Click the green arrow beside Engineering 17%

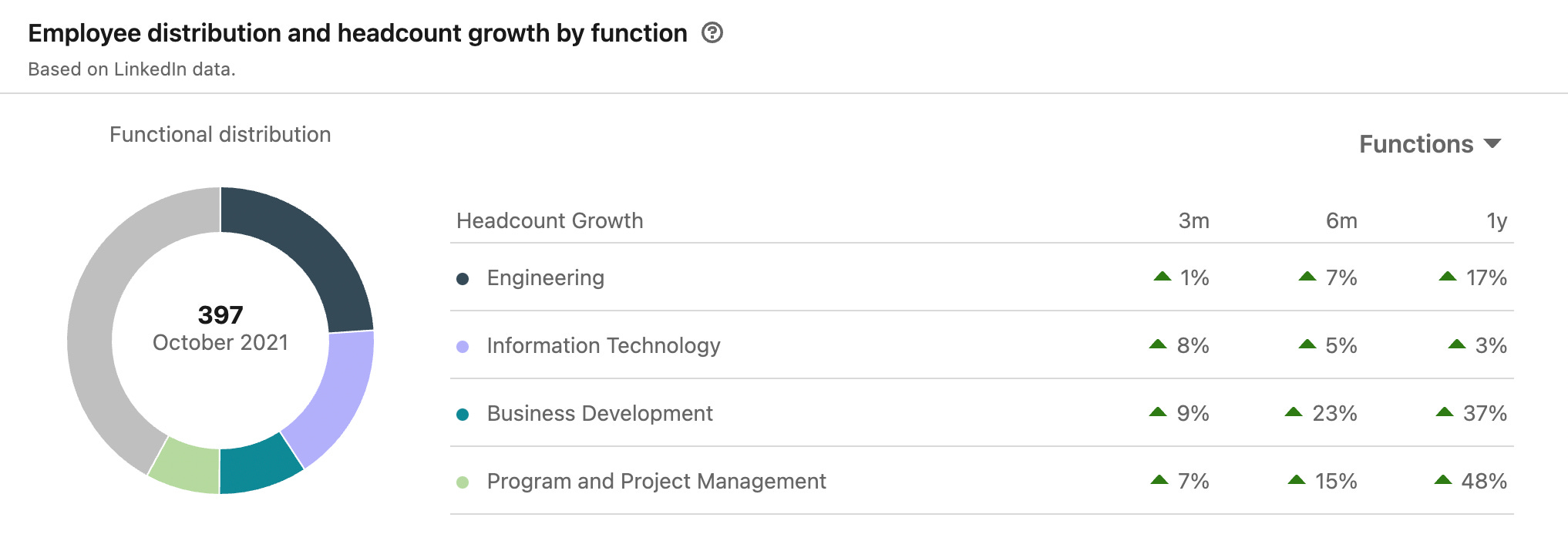point(1448,276)
